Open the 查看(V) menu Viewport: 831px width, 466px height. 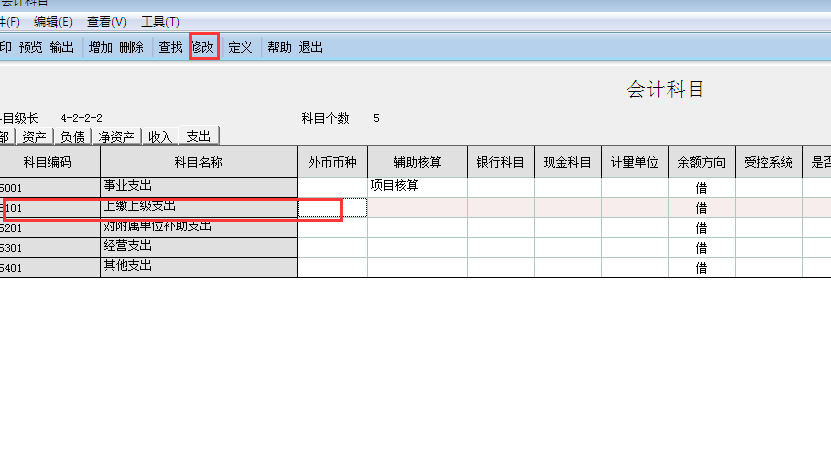[106, 22]
